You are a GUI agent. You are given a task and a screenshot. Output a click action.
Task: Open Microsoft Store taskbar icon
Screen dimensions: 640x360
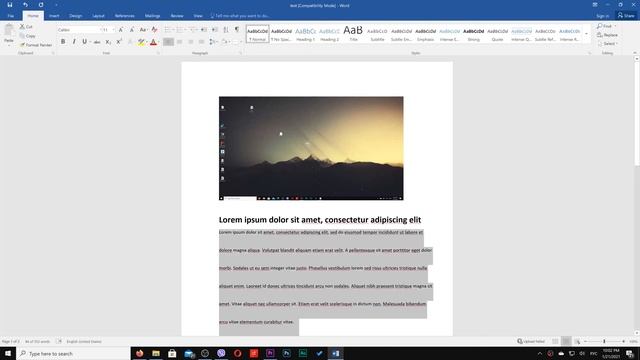[x=172, y=353]
